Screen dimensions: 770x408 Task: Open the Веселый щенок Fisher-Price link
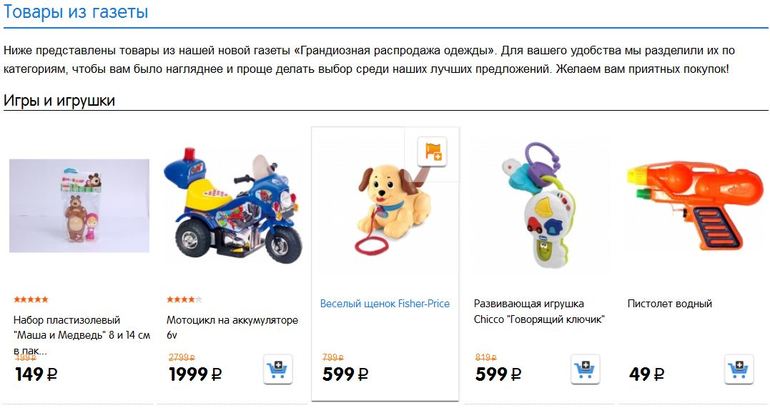pyautogui.click(x=385, y=303)
